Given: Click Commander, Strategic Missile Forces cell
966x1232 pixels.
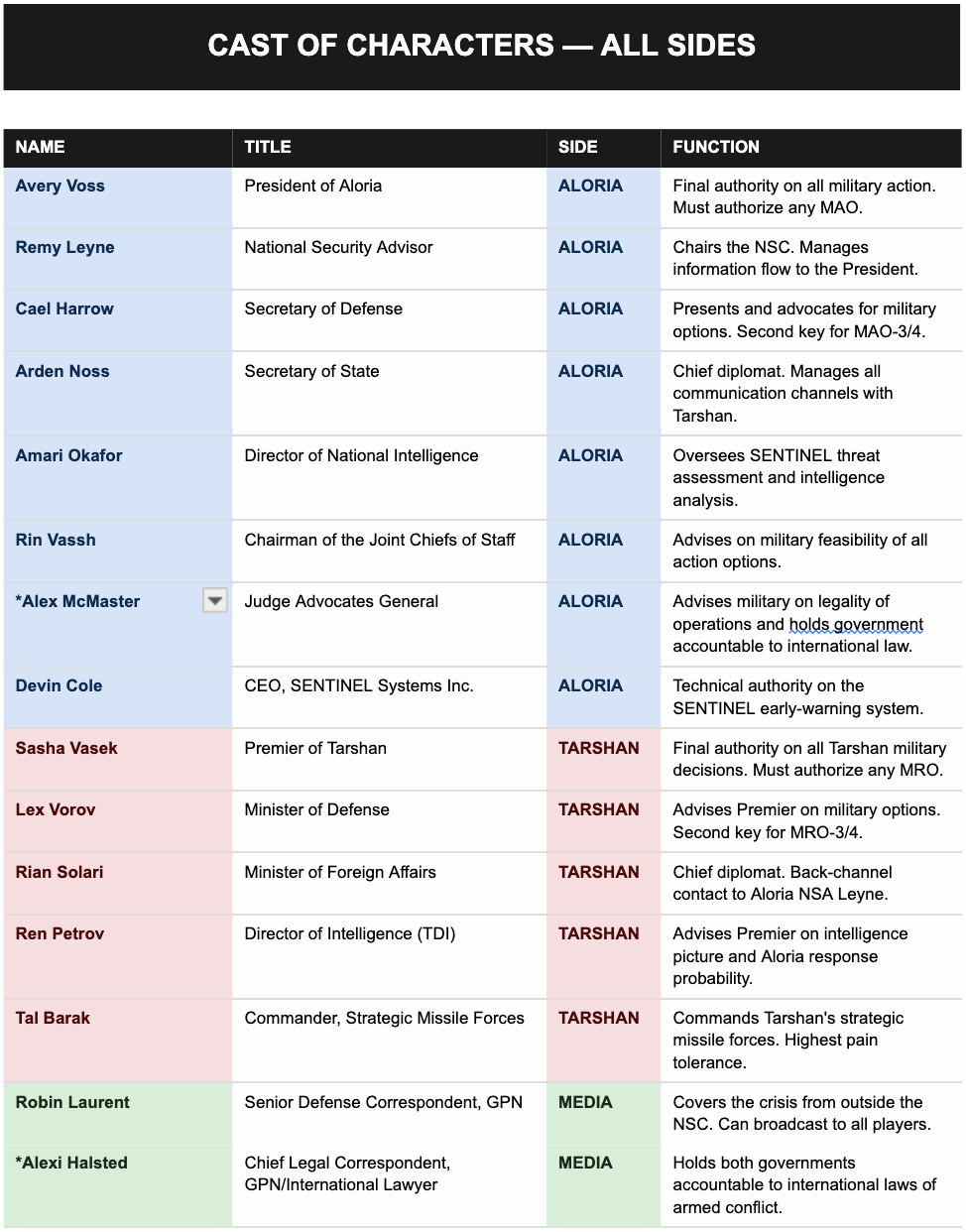Looking at the screenshot, I should click(389, 1041).
